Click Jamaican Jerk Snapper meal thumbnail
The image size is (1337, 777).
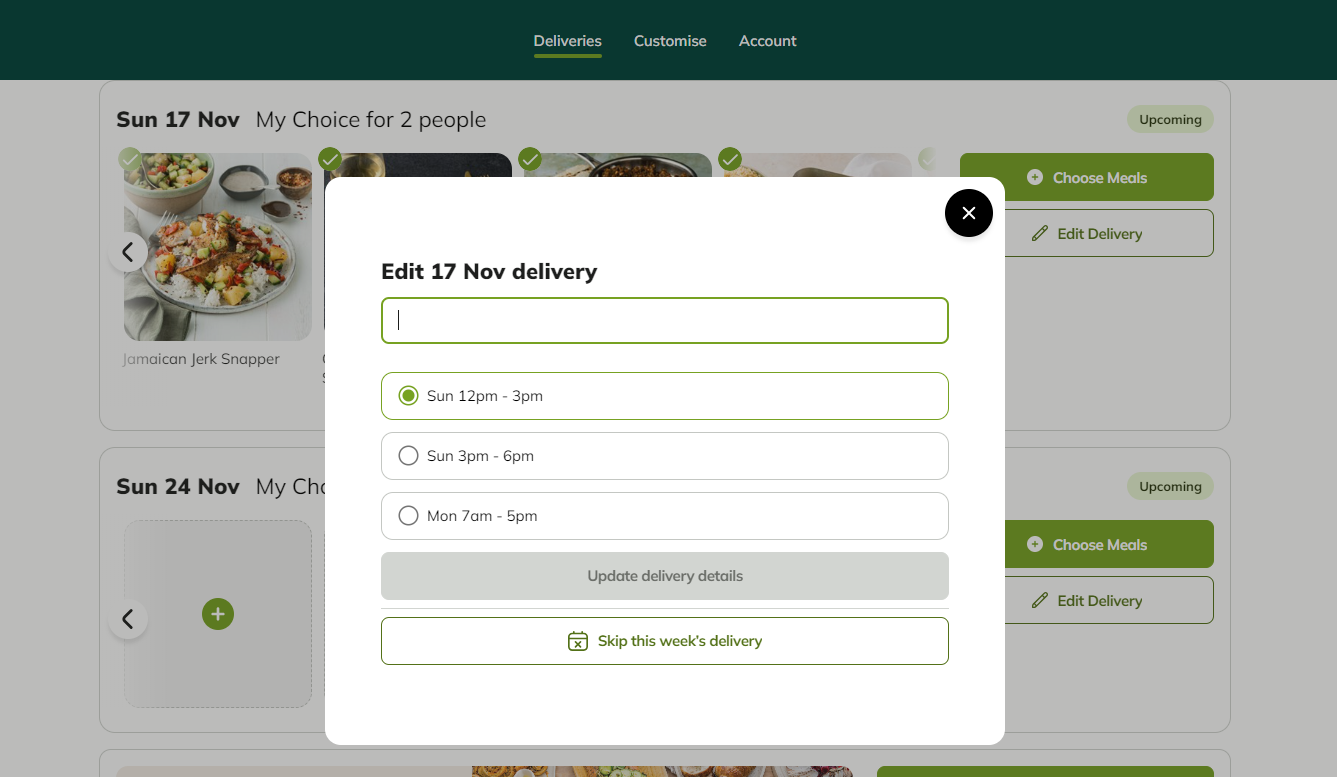(x=218, y=247)
